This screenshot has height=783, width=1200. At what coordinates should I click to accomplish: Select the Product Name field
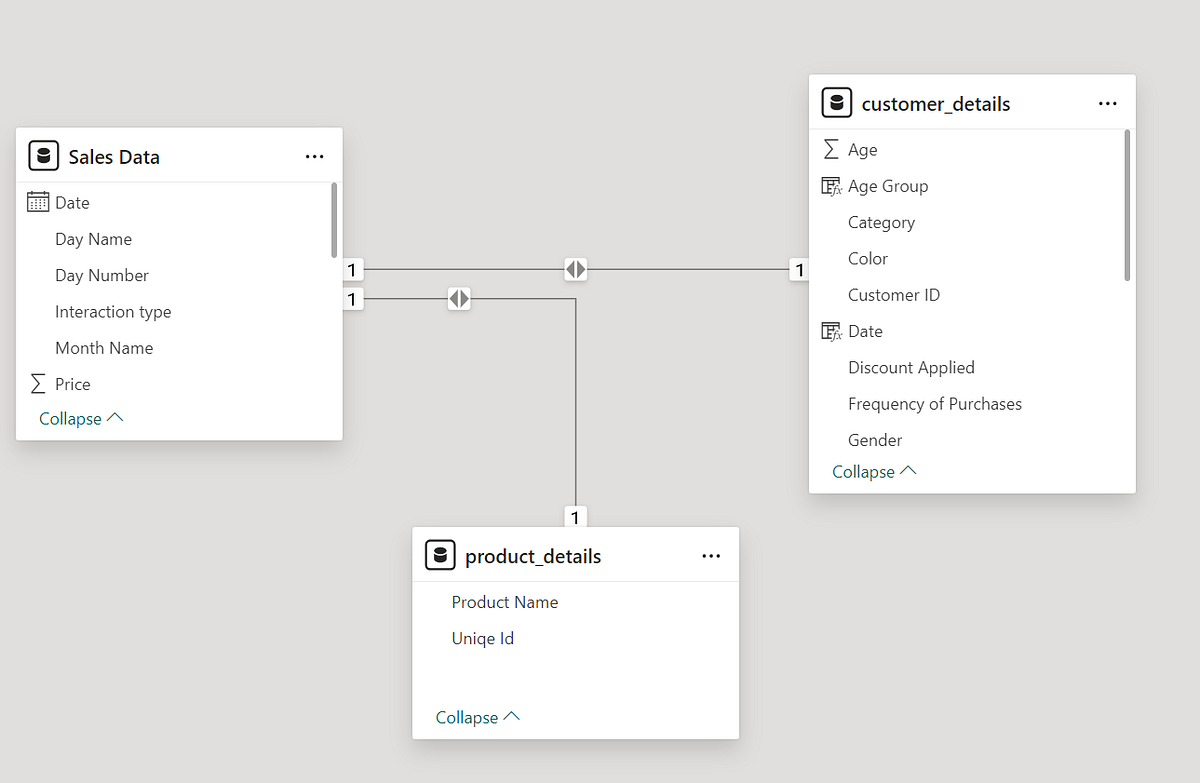point(505,602)
